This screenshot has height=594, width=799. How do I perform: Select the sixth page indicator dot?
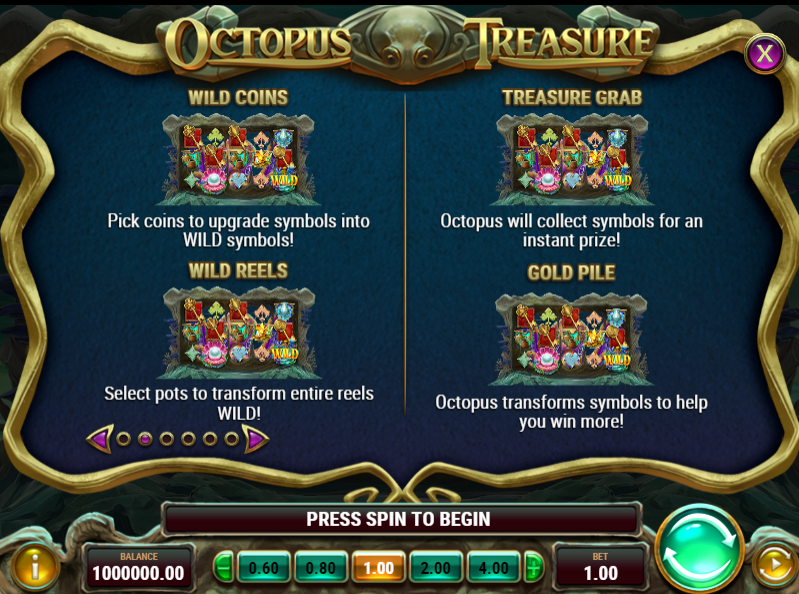(231, 439)
